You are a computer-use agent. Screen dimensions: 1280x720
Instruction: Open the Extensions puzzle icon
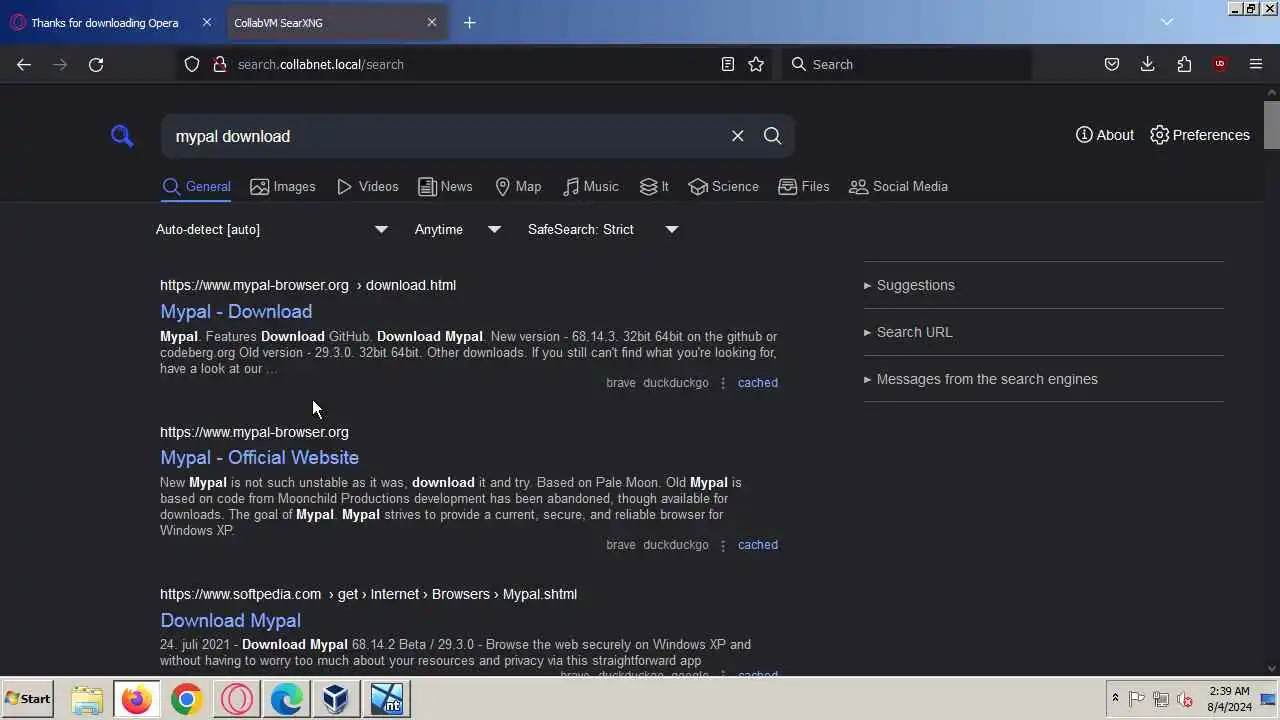pyautogui.click(x=1184, y=64)
